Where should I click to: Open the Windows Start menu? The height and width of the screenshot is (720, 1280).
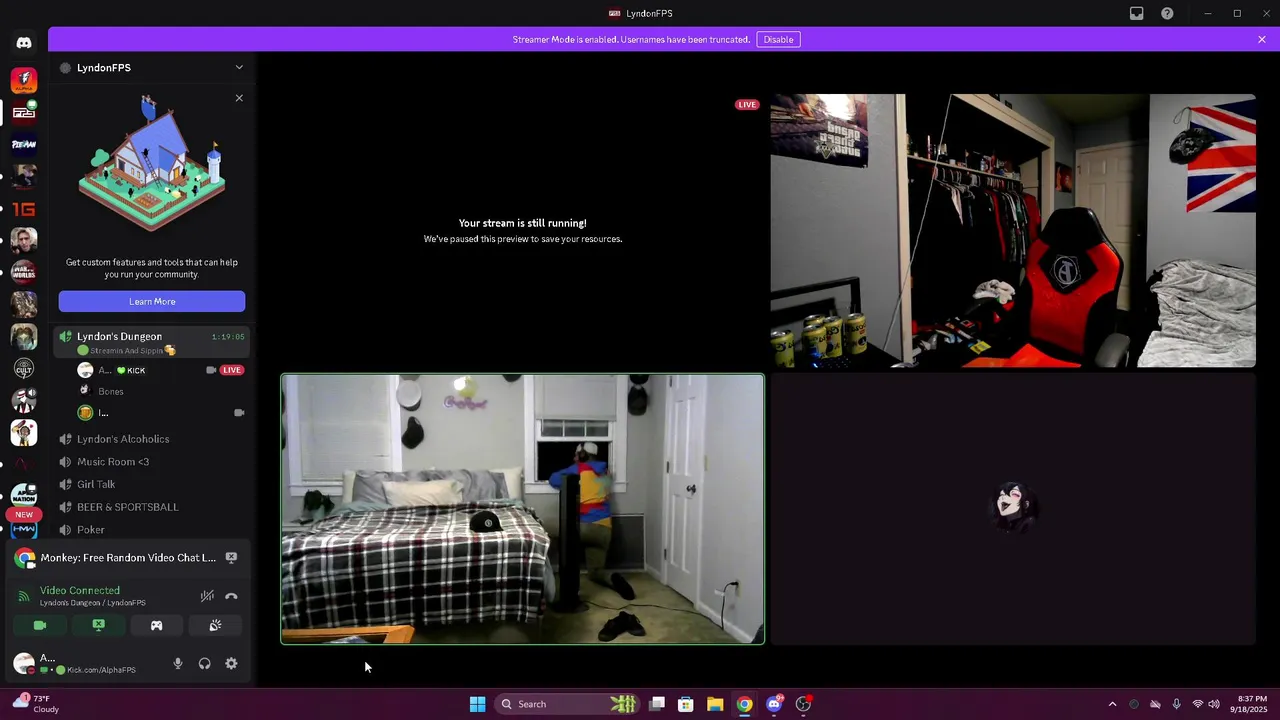coord(477,704)
